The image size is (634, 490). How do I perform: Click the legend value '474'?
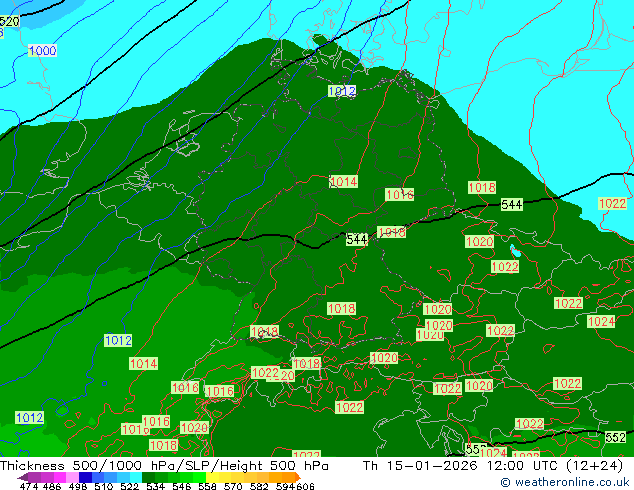(29, 486)
